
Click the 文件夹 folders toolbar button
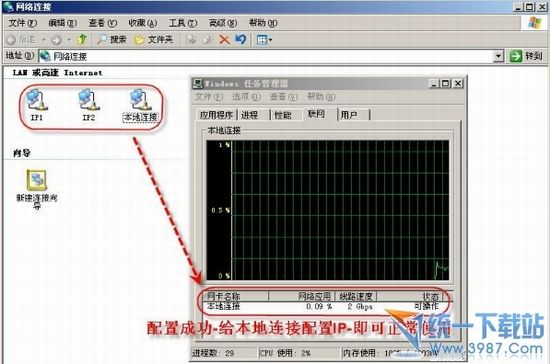tap(154, 40)
